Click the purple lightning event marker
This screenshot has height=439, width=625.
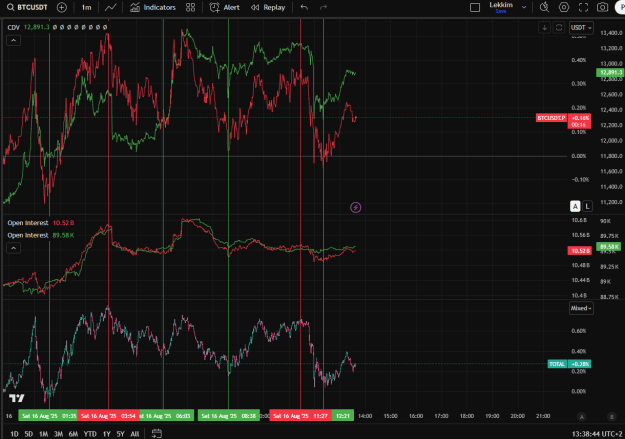point(356,207)
